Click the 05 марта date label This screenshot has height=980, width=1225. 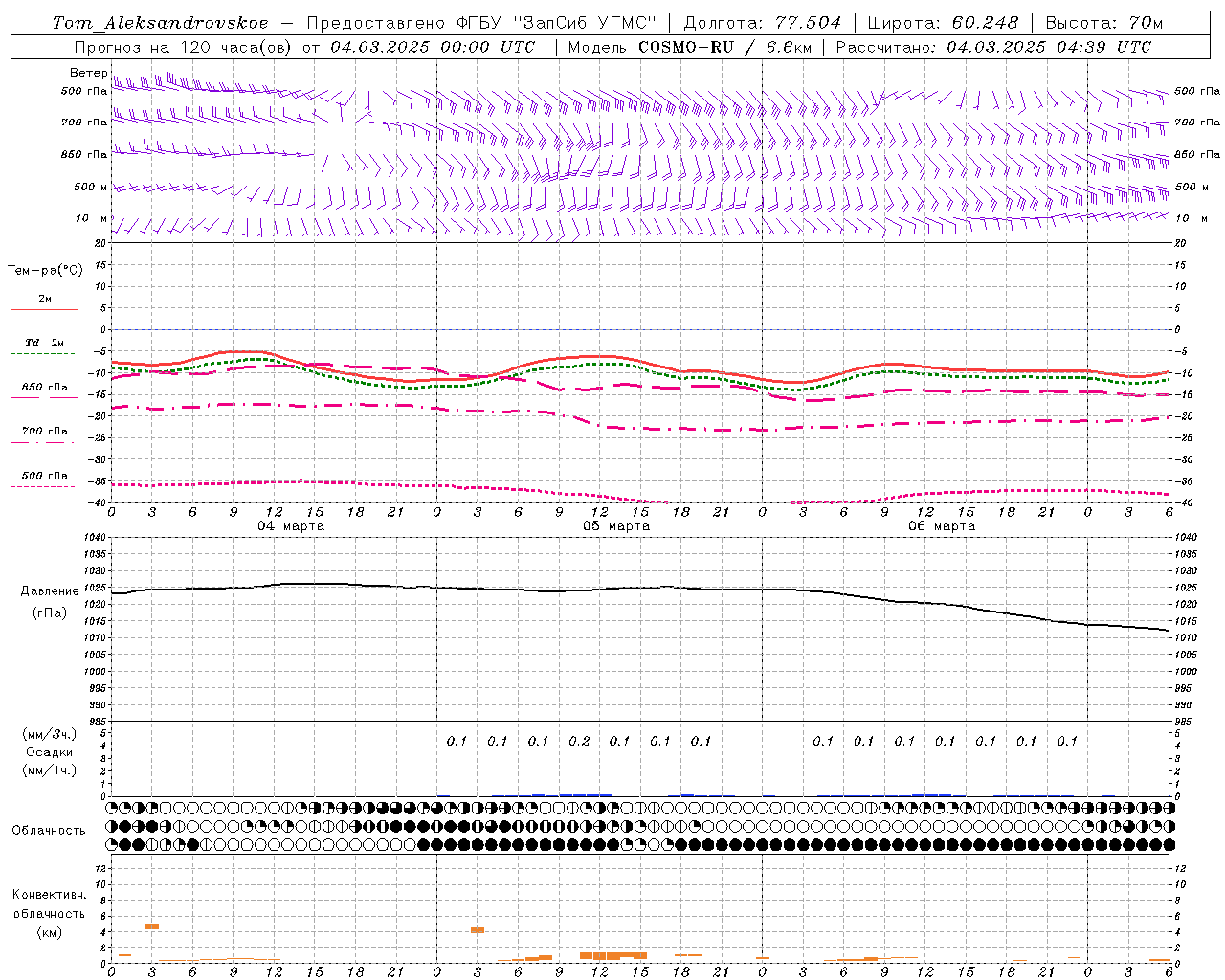(617, 526)
